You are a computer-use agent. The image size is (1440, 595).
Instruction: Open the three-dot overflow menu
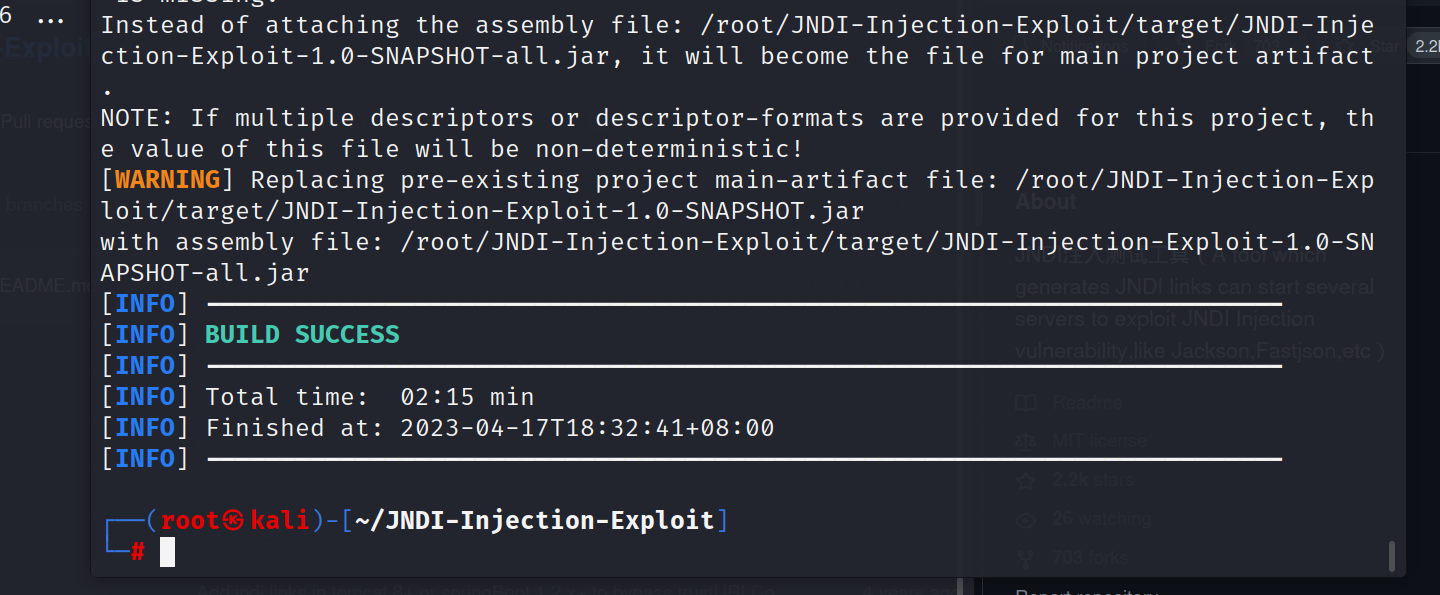(x=50, y=17)
